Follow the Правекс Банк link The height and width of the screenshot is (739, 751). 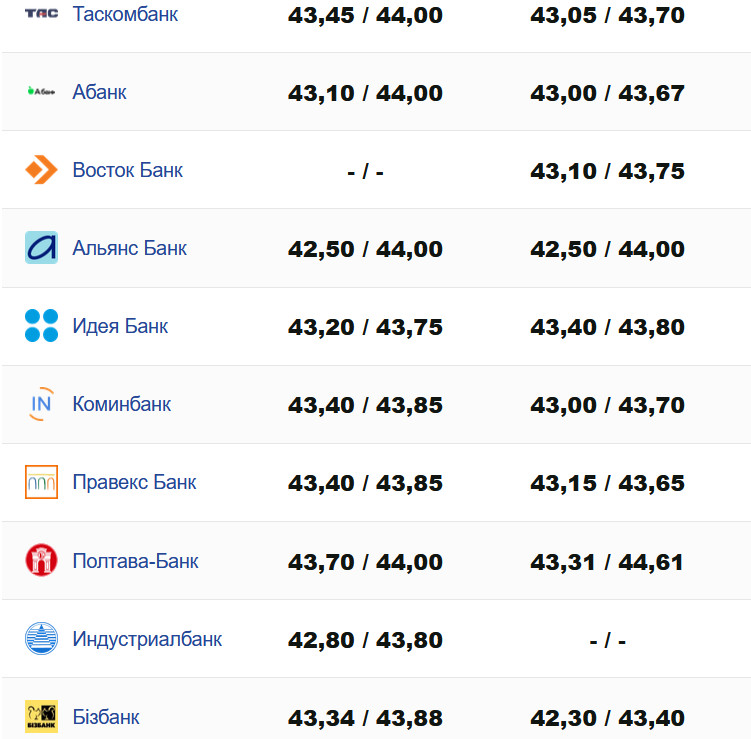(134, 482)
